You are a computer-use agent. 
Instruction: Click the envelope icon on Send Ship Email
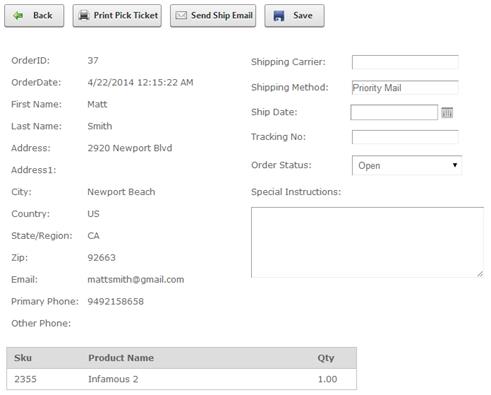tap(181, 15)
